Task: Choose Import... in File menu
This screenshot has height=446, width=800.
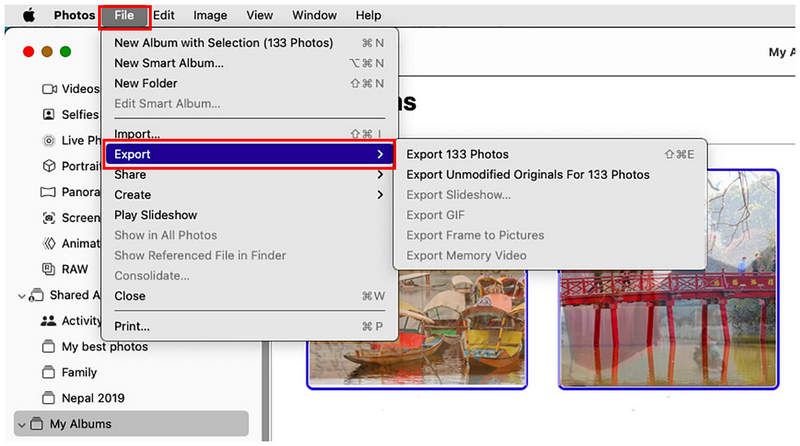Action: (x=249, y=134)
